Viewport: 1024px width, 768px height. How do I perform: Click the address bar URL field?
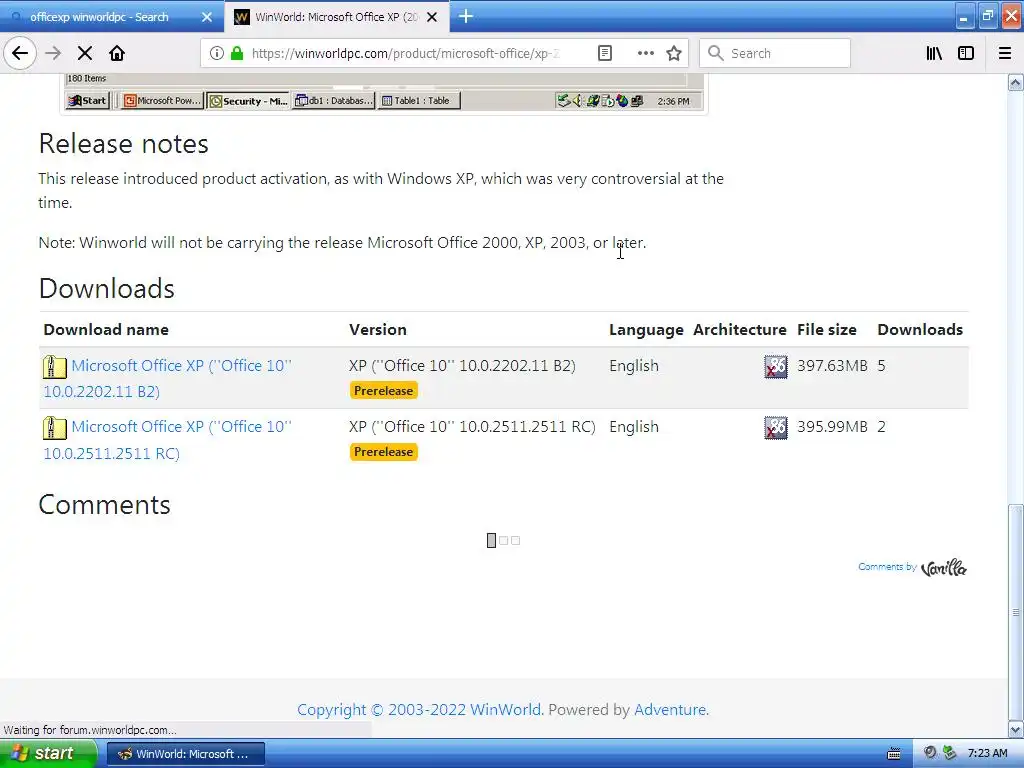(405, 53)
